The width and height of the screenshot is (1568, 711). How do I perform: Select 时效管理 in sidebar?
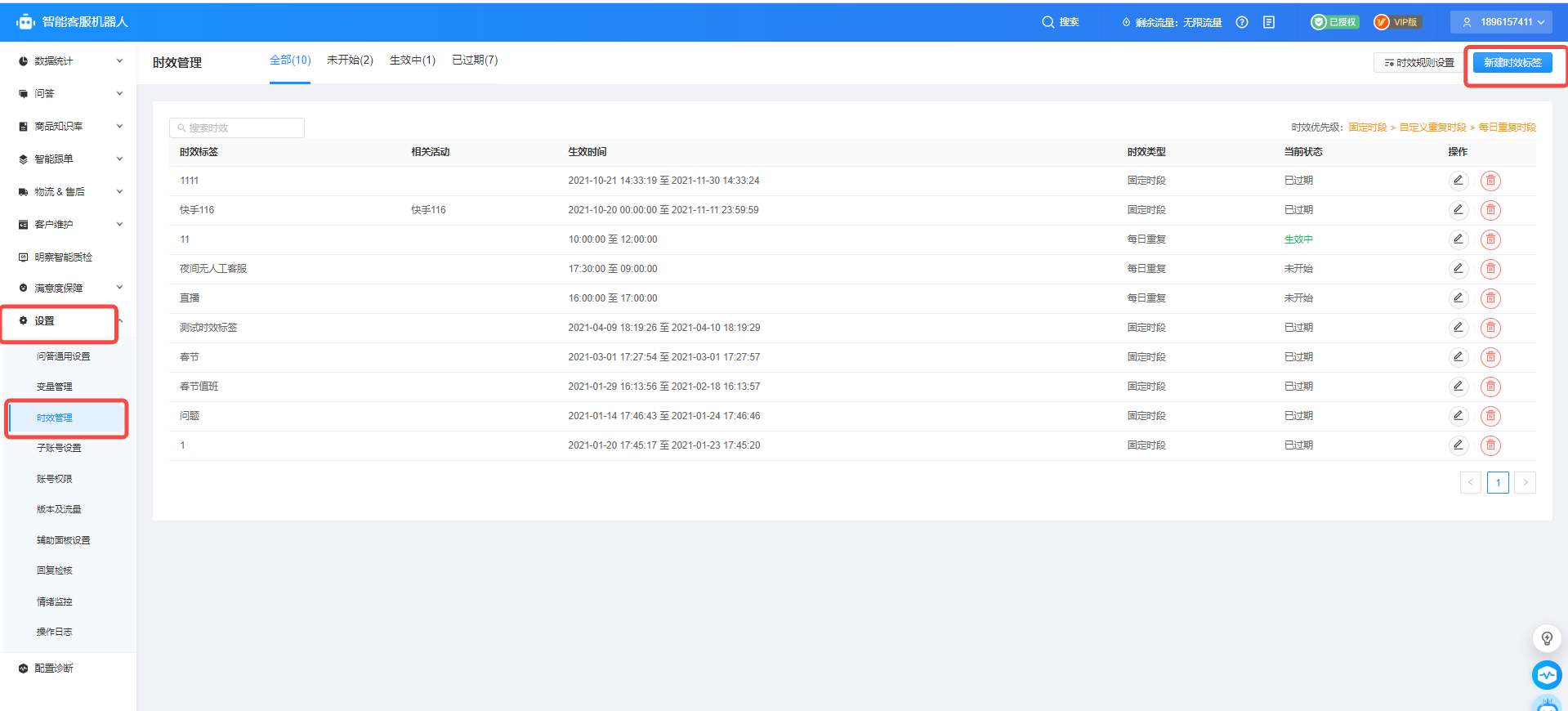tap(55, 418)
